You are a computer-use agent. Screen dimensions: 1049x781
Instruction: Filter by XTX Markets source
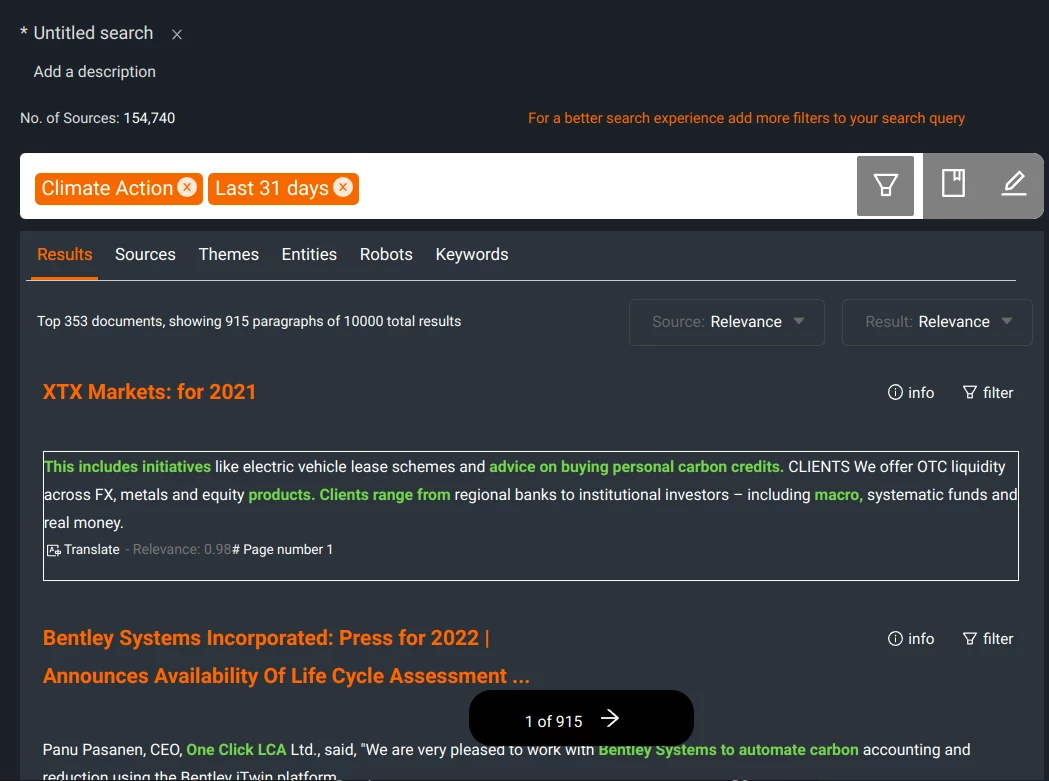point(987,392)
